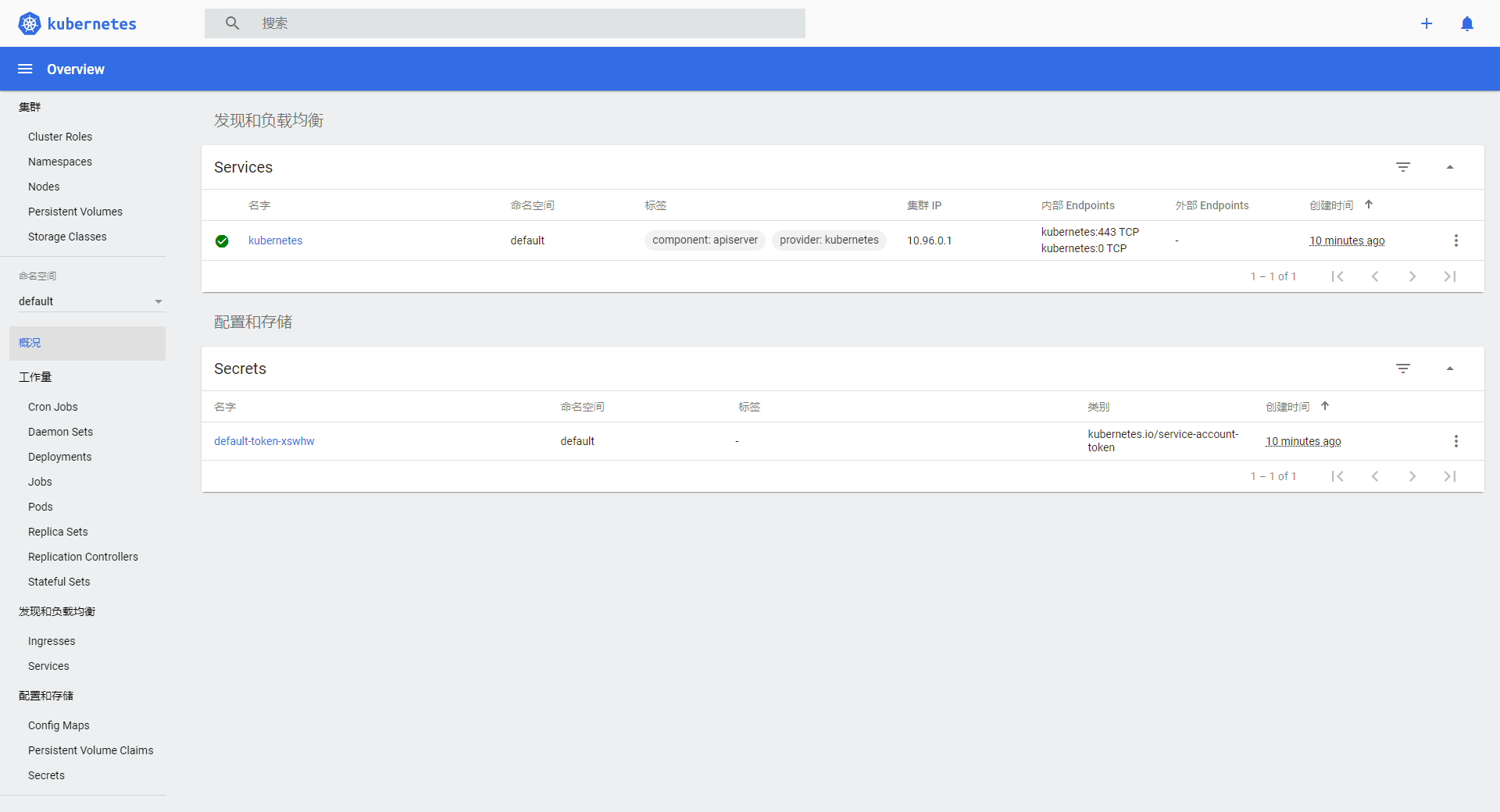The image size is (1500, 812).
Task: Click the search magnifier icon
Action: (232, 23)
